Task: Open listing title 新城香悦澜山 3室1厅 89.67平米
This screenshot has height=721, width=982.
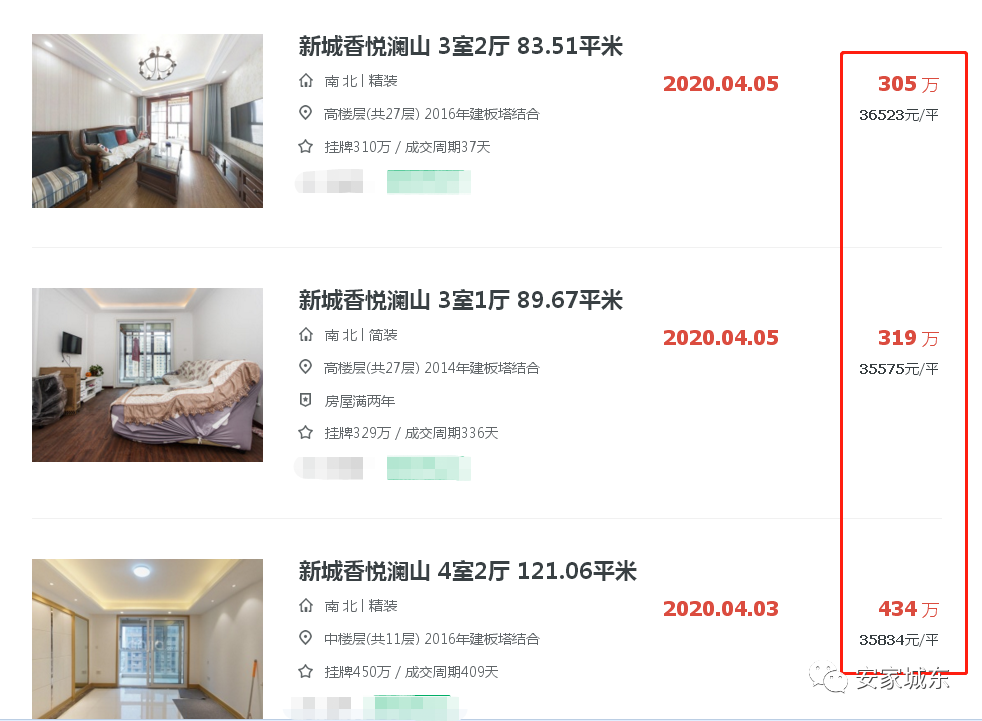Action: click(x=460, y=300)
